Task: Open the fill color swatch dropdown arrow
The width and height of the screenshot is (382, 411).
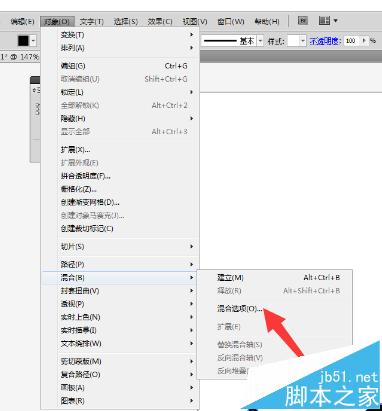Action: click(33, 41)
